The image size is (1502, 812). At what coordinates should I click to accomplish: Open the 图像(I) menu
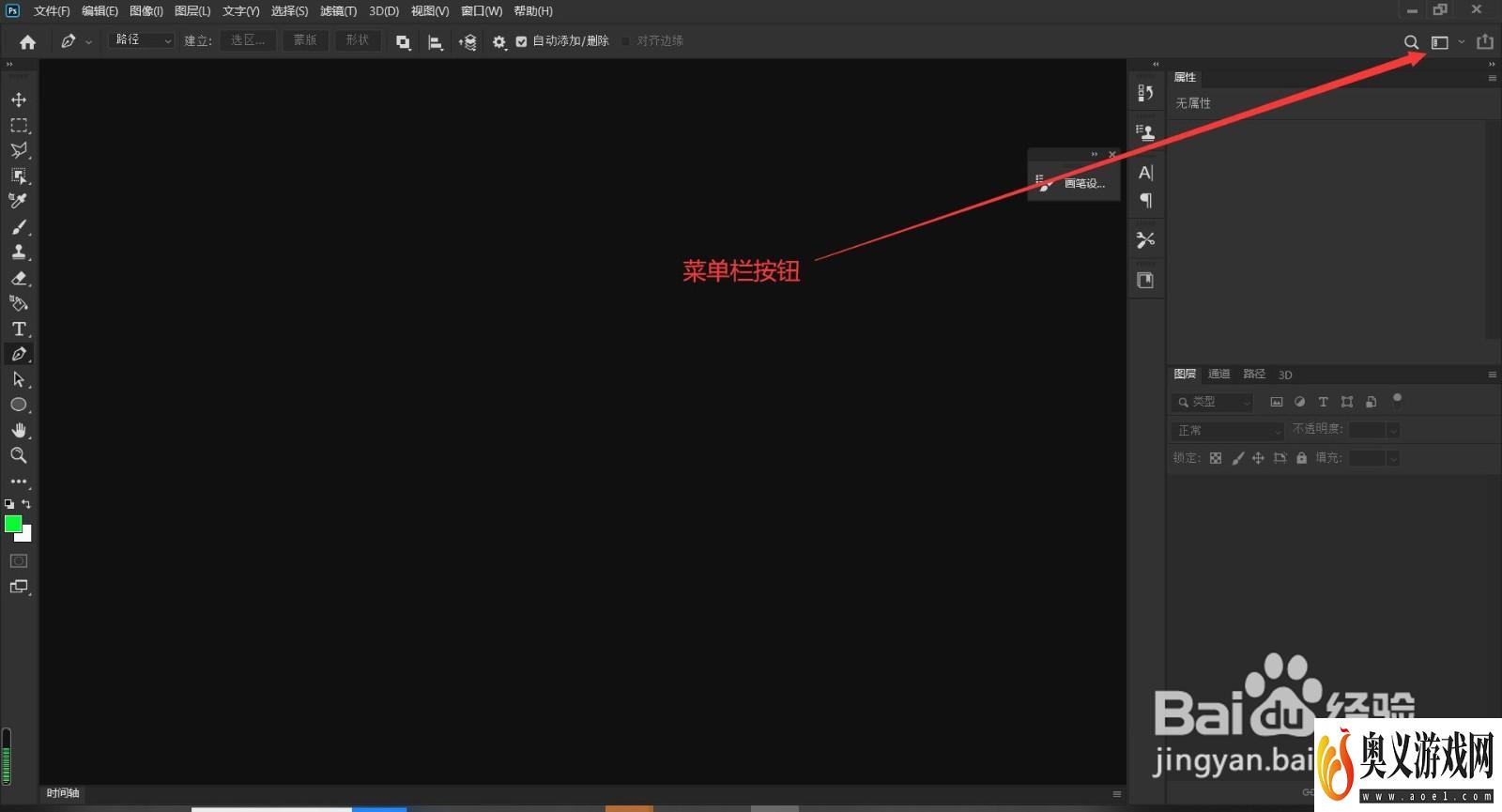(x=146, y=11)
